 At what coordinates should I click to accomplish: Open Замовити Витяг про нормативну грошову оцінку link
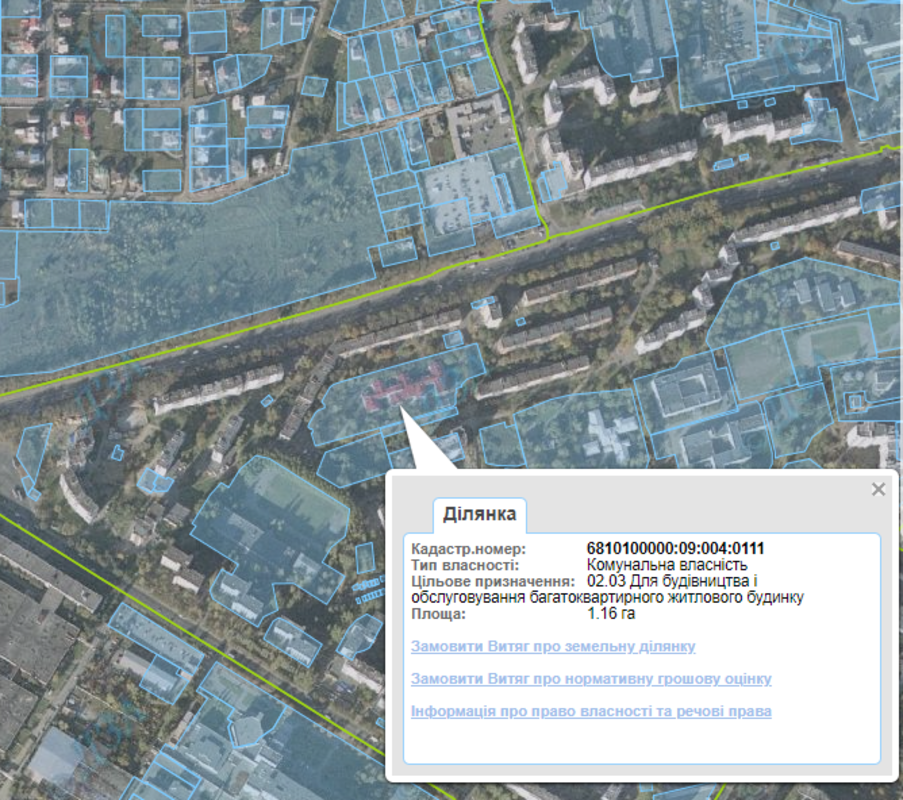pyautogui.click(x=590, y=679)
